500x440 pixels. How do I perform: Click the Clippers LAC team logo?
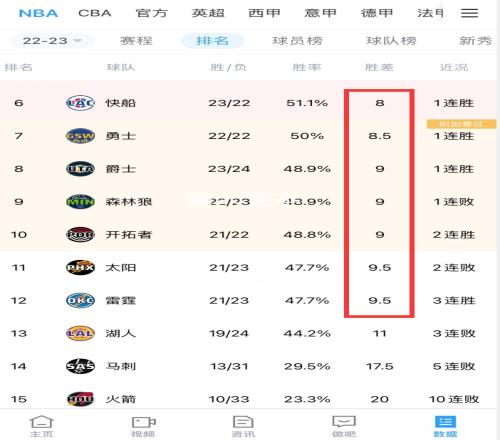80,103
